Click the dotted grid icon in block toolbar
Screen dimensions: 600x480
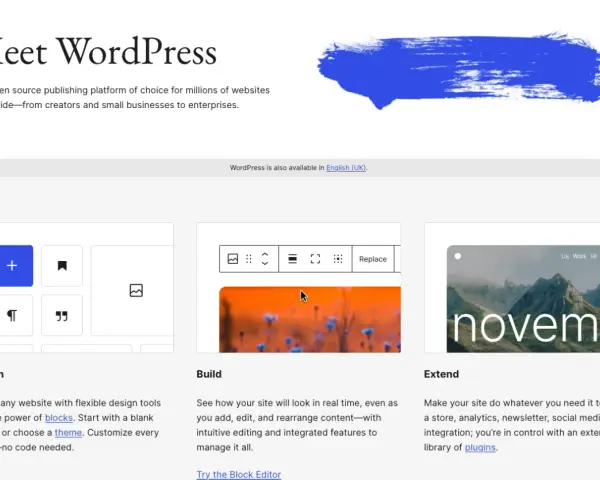tap(338, 259)
